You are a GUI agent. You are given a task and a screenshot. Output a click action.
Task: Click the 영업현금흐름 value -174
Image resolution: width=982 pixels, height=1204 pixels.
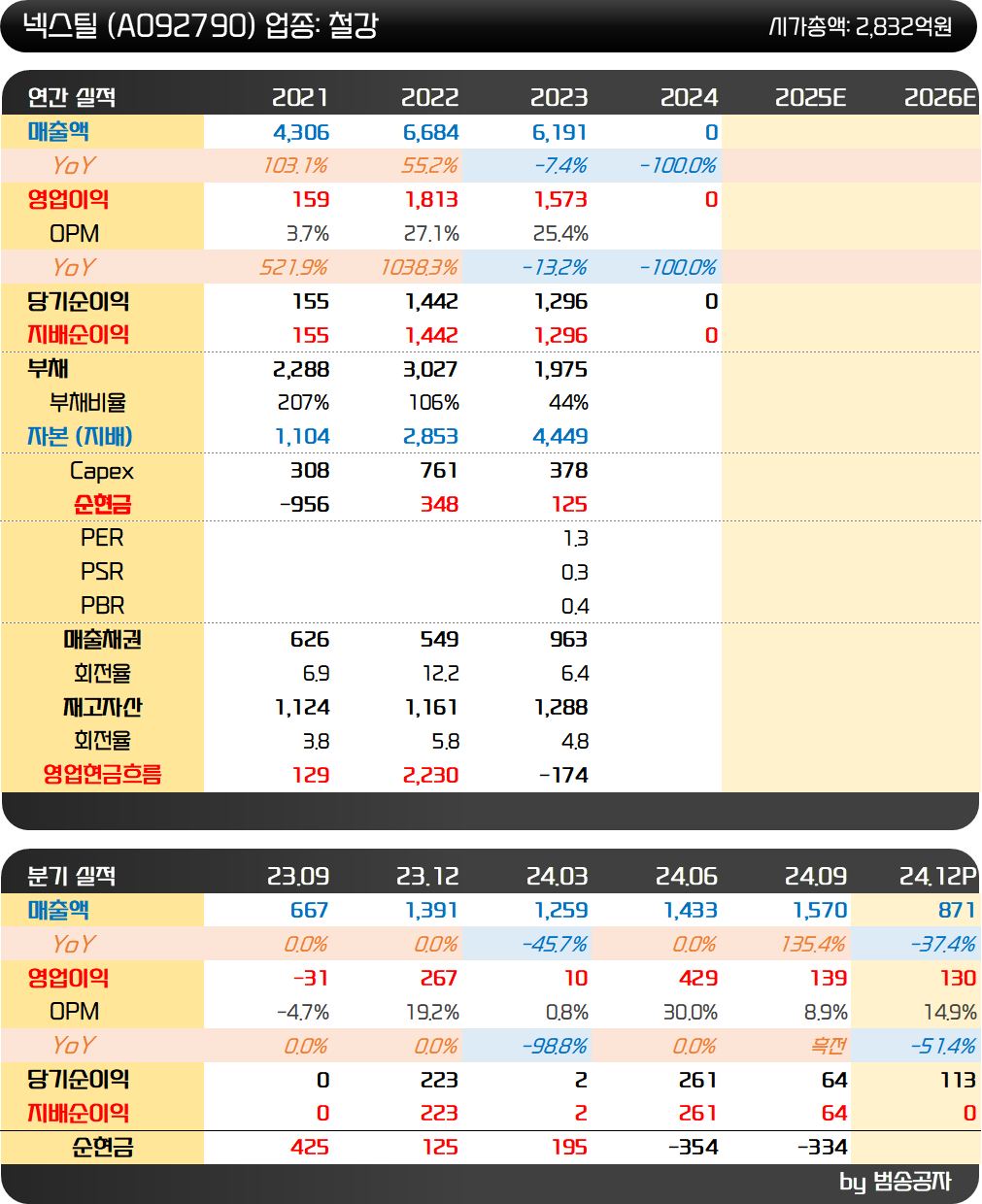(563, 776)
